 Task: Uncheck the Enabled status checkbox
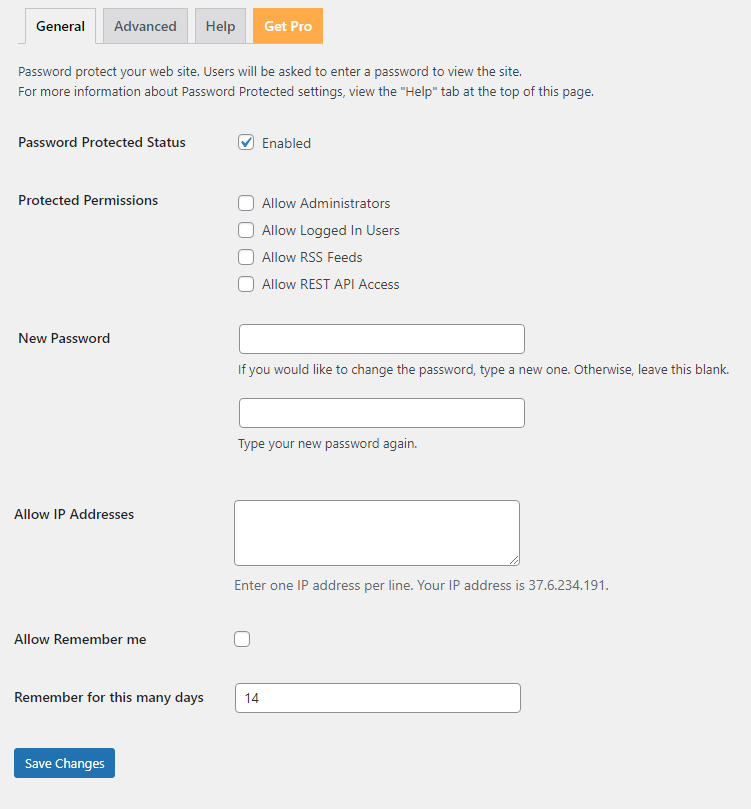(x=246, y=142)
